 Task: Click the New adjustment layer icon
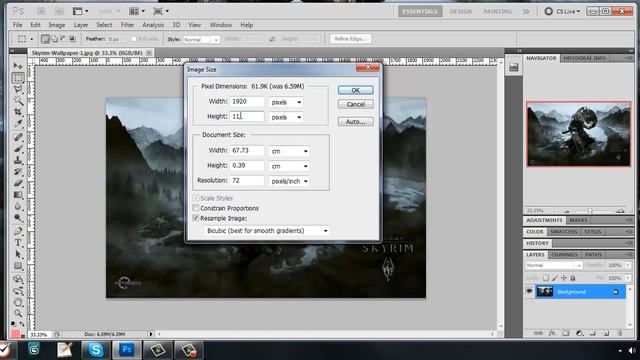[579, 333]
